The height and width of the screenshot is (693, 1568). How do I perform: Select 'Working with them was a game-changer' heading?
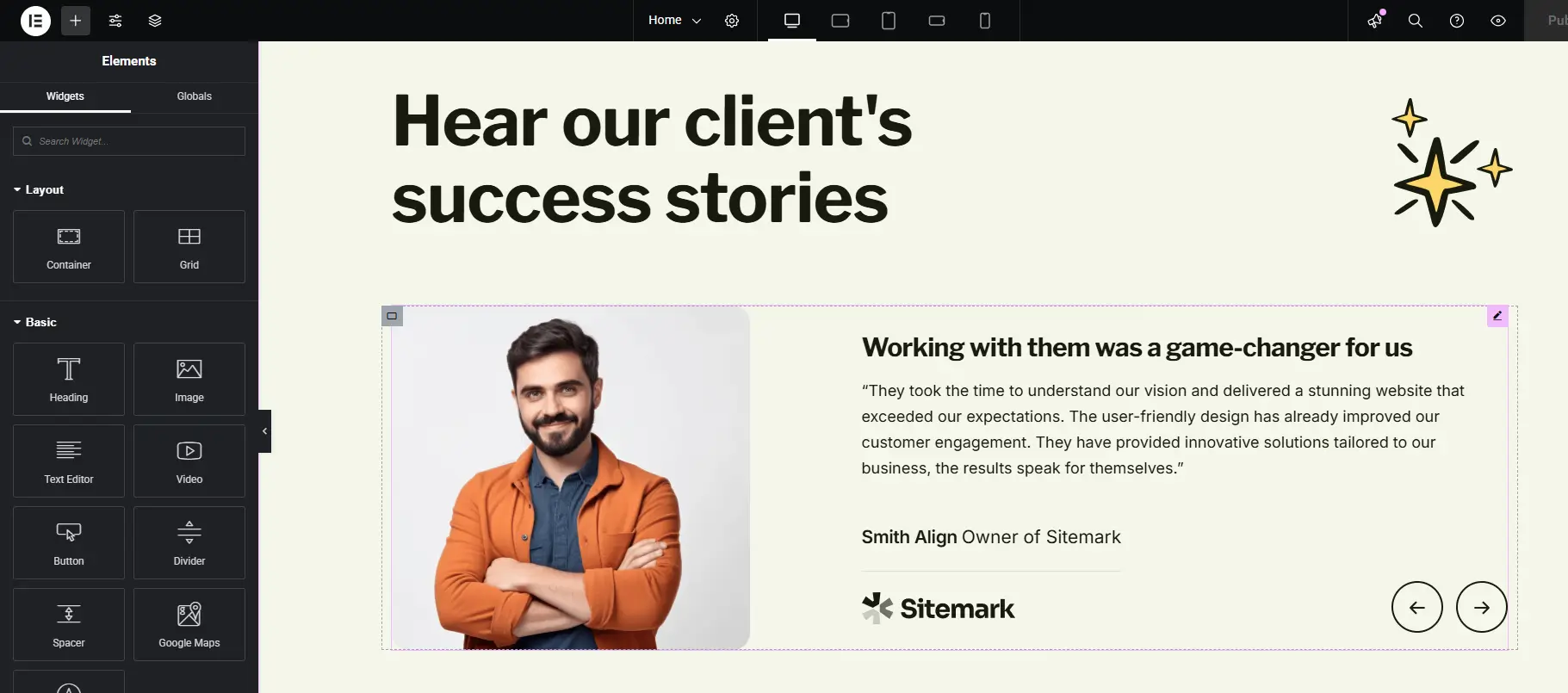coord(1137,348)
